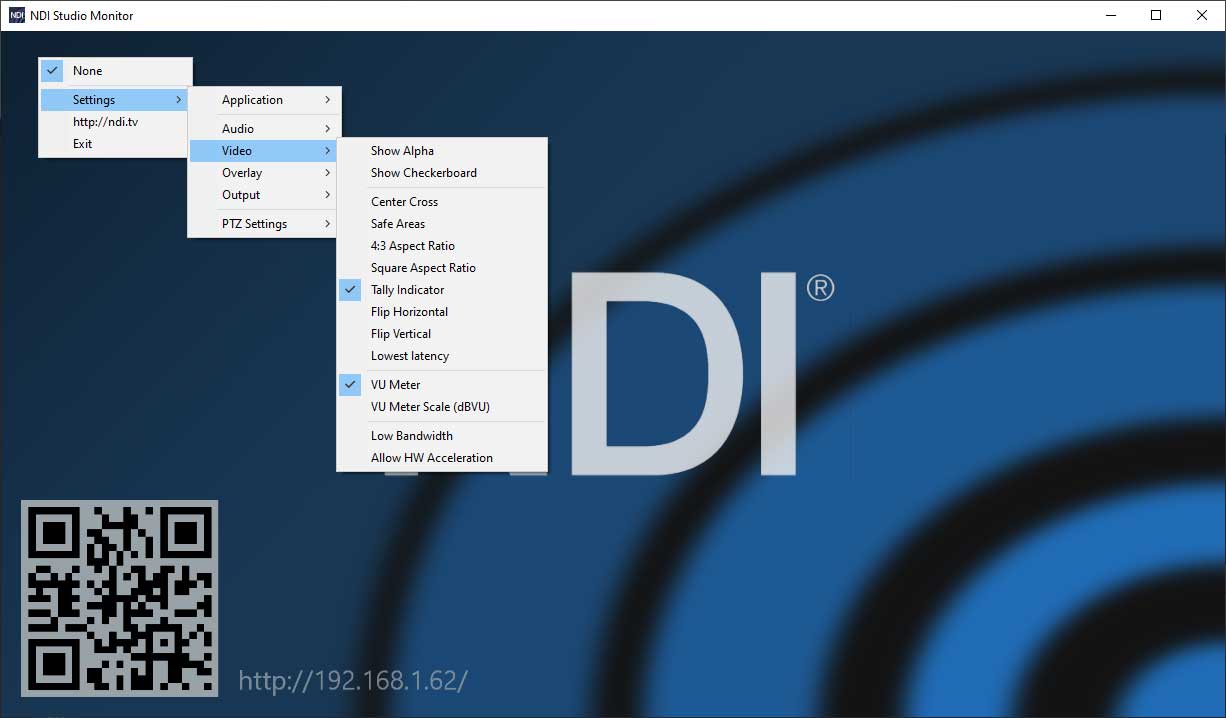
Task: Uncheck the VU Meter option
Action: pyautogui.click(x=442, y=385)
